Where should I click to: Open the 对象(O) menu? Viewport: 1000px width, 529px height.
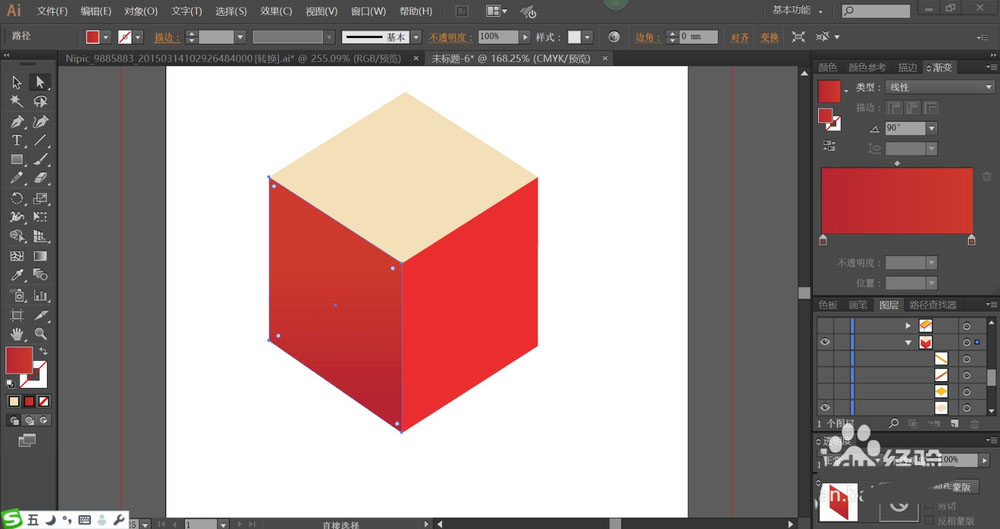(x=140, y=11)
